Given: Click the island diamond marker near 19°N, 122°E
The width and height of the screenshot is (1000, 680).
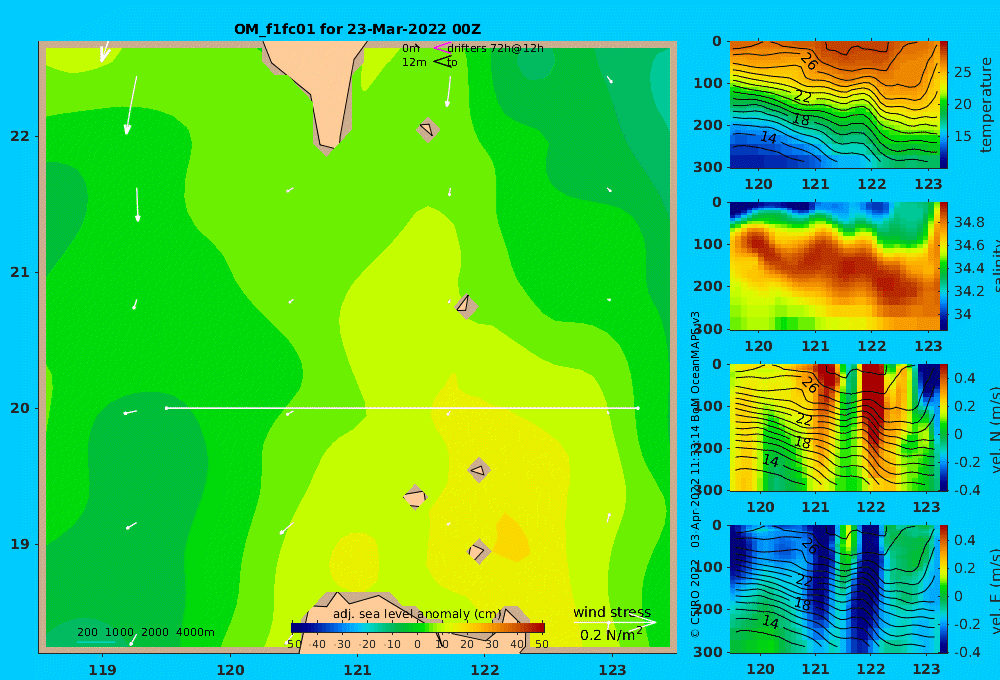Looking at the screenshot, I should [x=478, y=551].
